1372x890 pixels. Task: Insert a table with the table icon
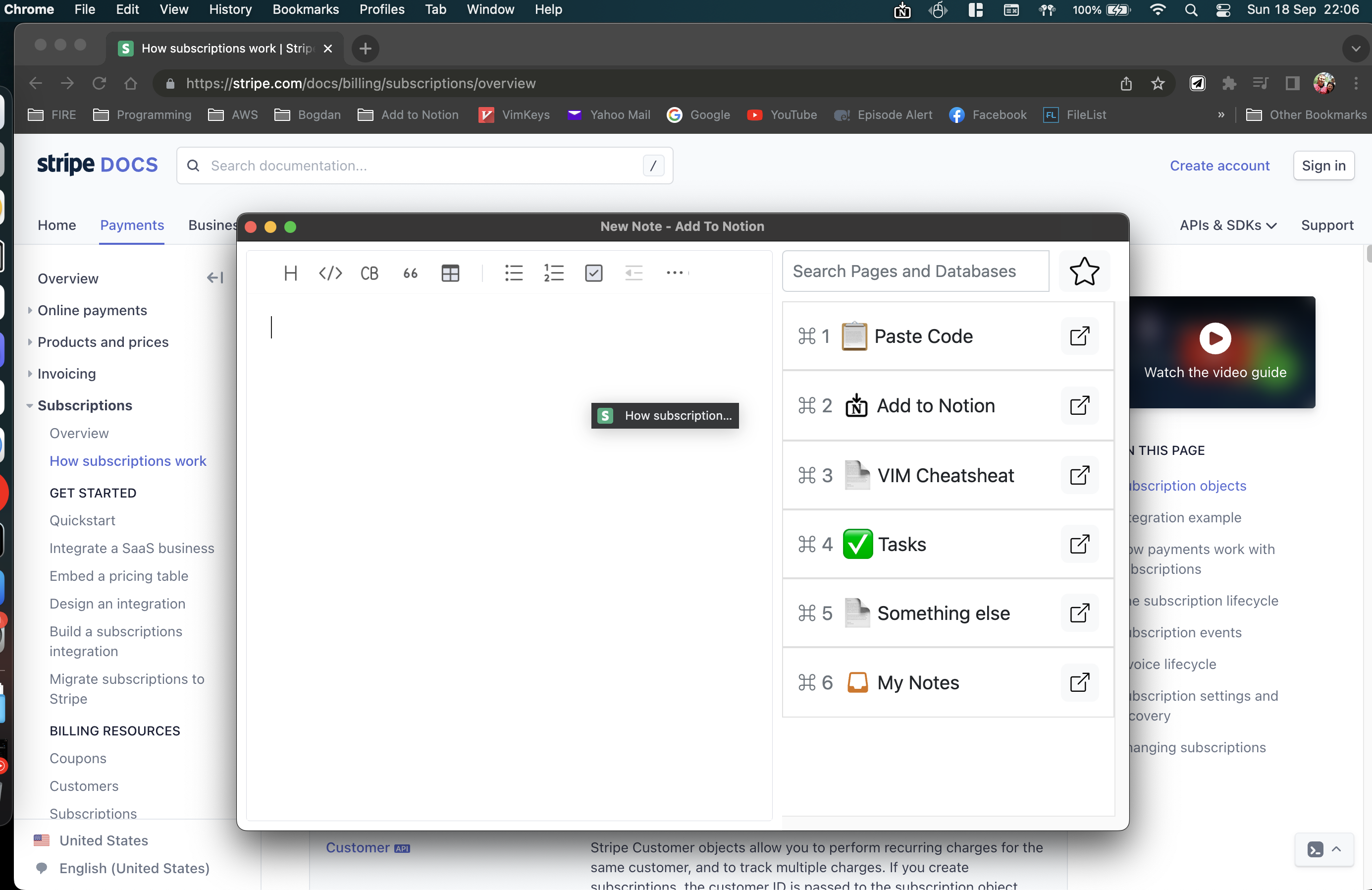pos(450,273)
